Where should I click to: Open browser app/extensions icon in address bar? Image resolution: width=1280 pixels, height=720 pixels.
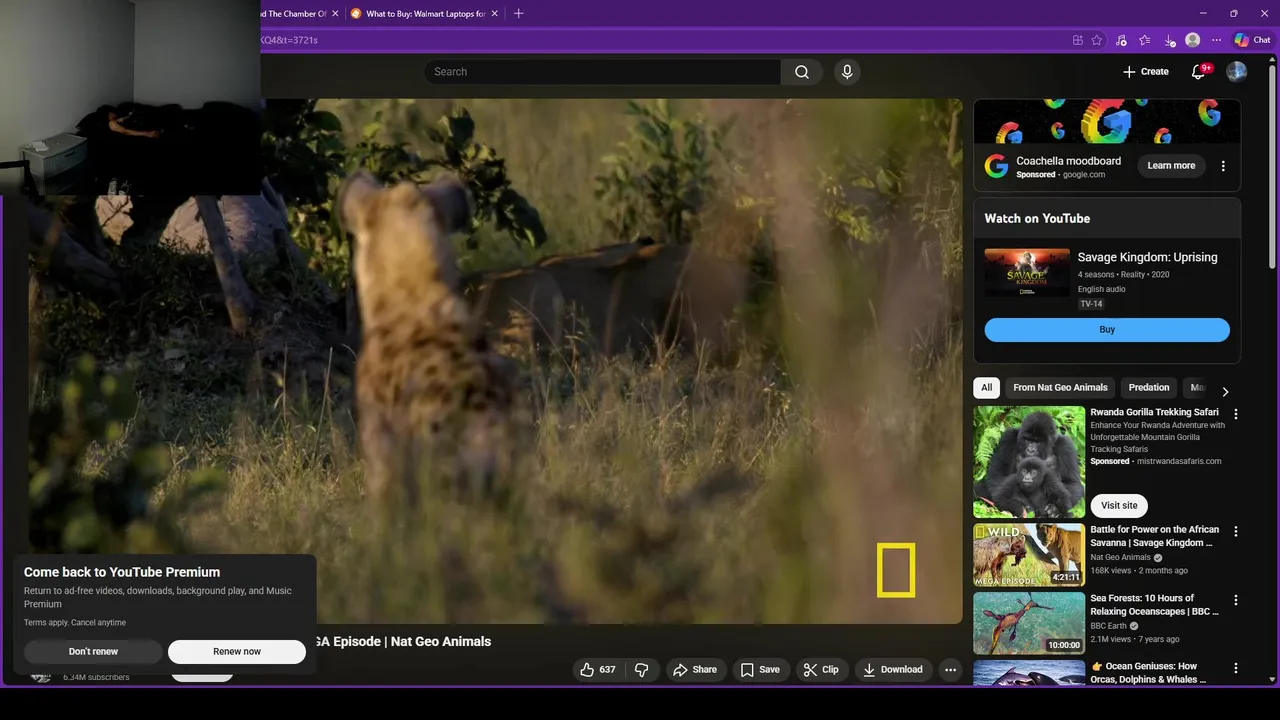pos(1077,40)
